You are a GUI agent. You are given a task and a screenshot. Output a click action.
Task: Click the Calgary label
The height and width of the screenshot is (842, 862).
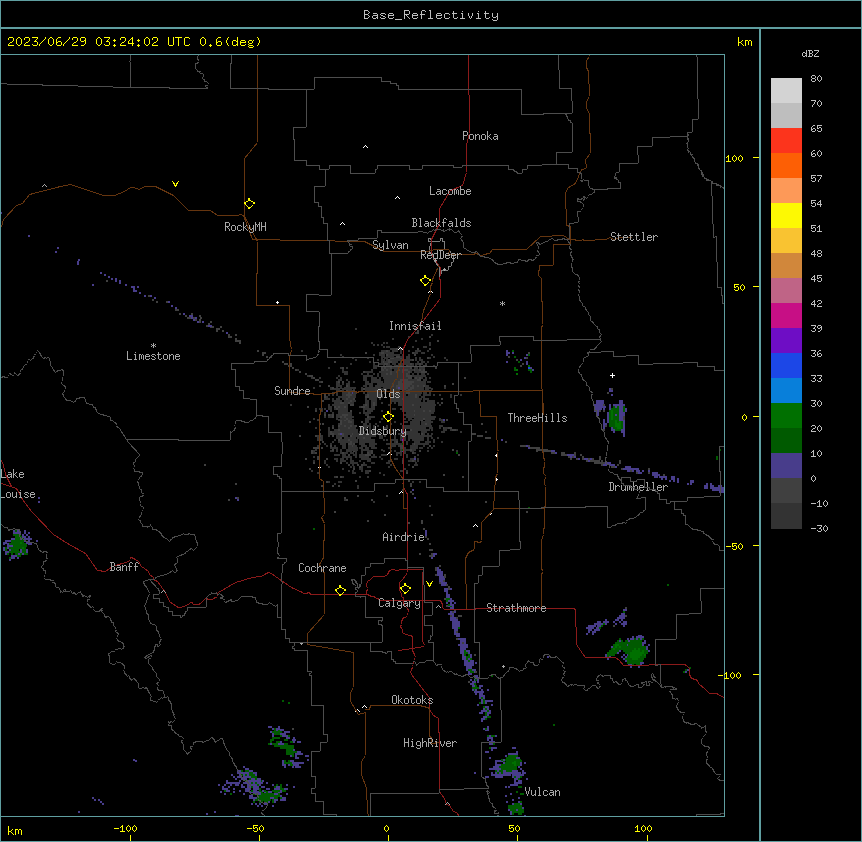click(399, 603)
